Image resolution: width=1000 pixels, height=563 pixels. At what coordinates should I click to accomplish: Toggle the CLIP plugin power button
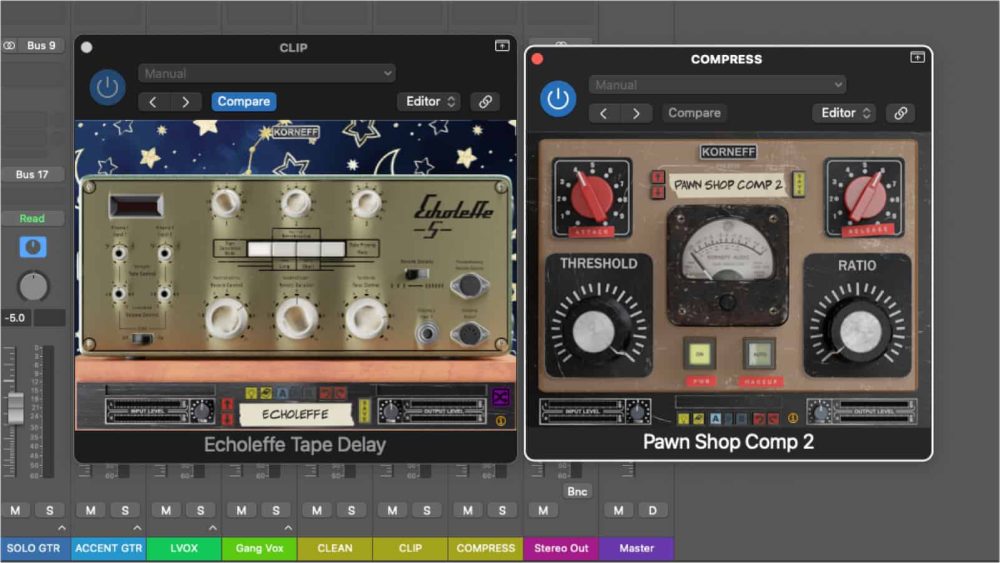pos(107,87)
